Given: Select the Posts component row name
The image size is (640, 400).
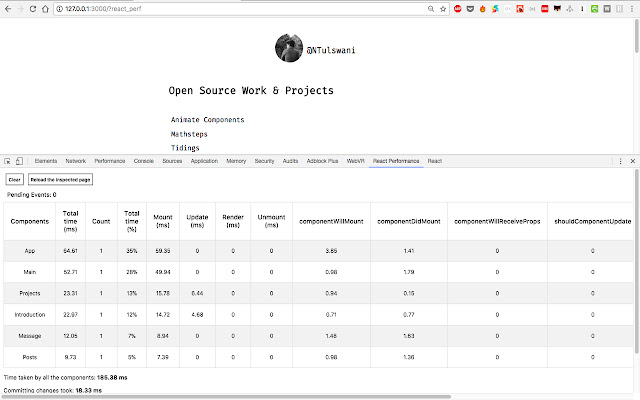Looking at the screenshot, I should pyautogui.click(x=30, y=357).
